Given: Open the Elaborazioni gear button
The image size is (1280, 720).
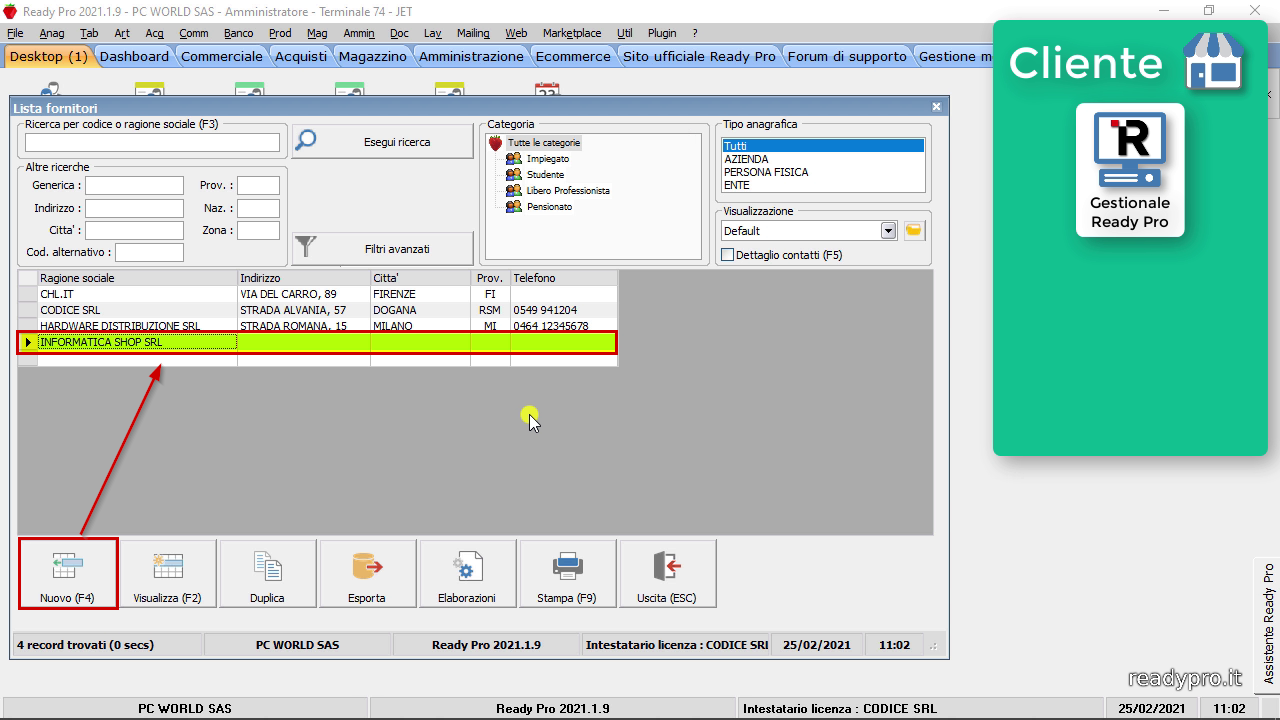Looking at the screenshot, I should [468, 574].
